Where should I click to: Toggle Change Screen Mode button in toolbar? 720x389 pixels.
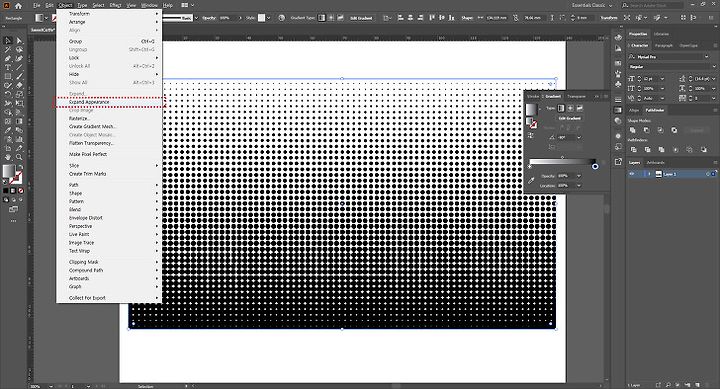[13, 209]
